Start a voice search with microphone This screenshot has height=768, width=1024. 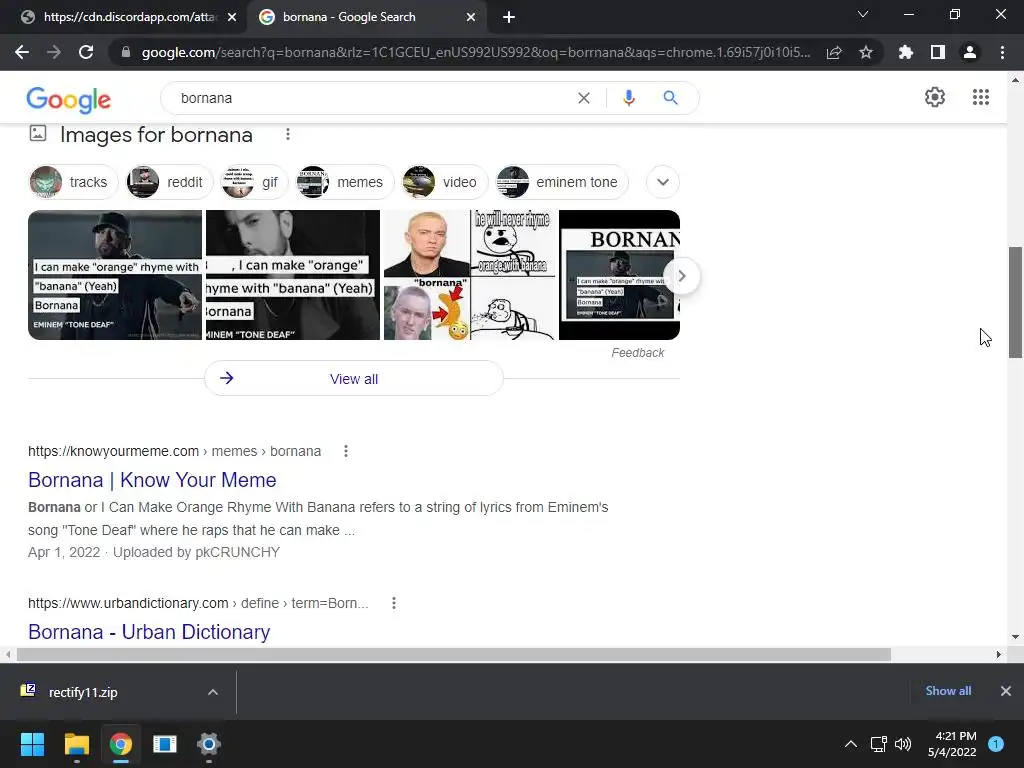click(629, 98)
